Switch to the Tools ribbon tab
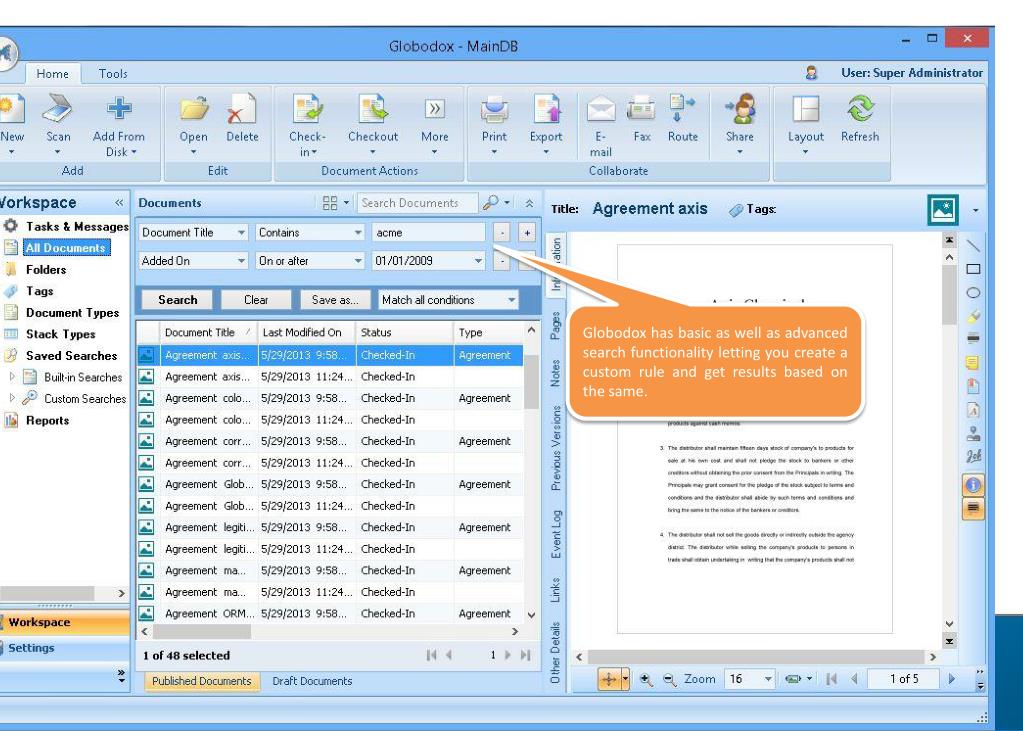This screenshot has width=1023, height=731. [113, 74]
